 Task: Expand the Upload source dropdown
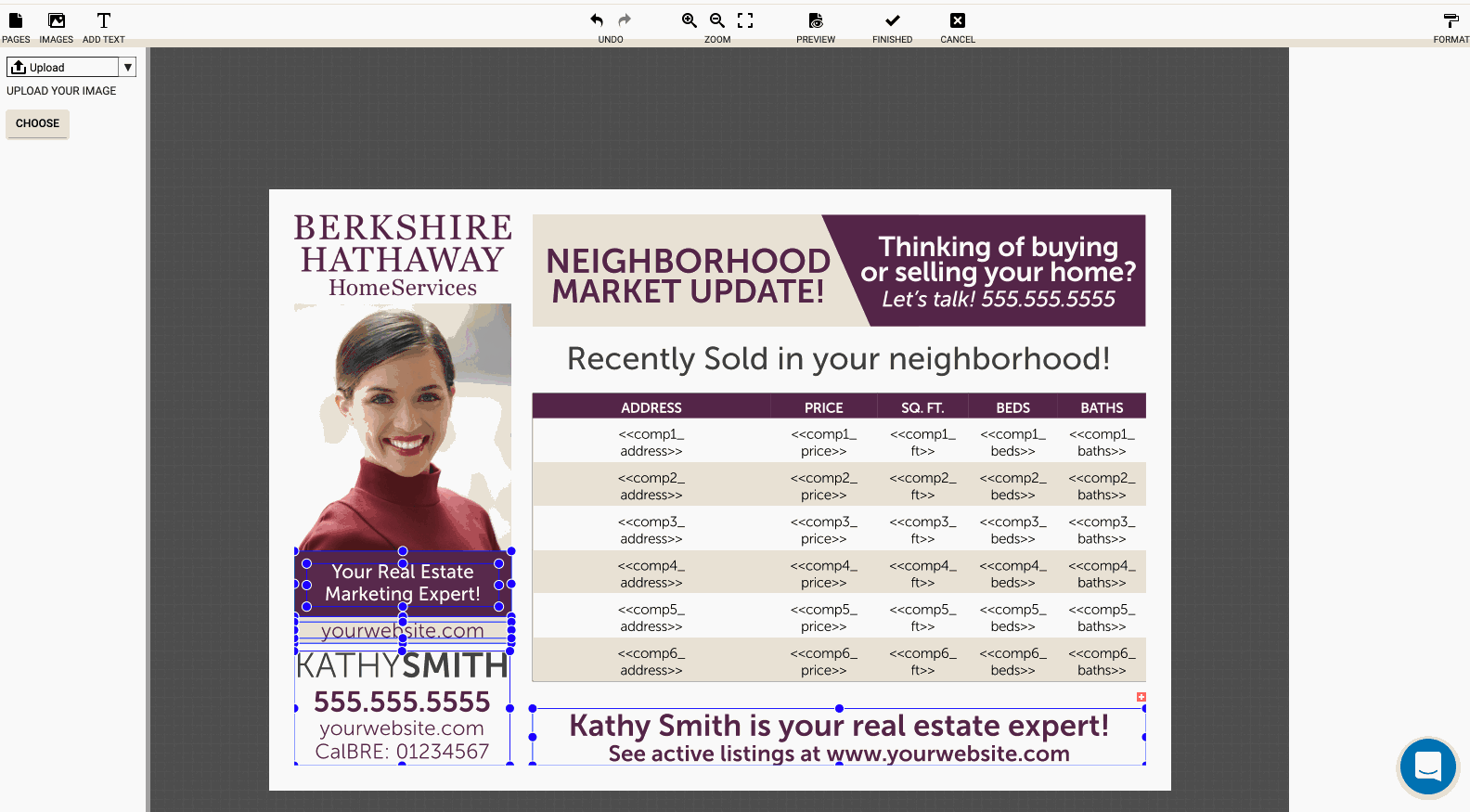coord(128,67)
